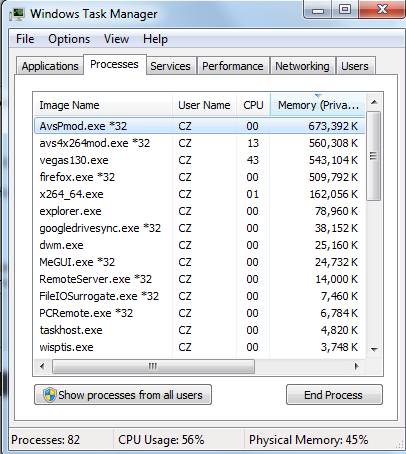The width and height of the screenshot is (406, 454).
Task: Click Show processes from all users
Action: [123, 395]
